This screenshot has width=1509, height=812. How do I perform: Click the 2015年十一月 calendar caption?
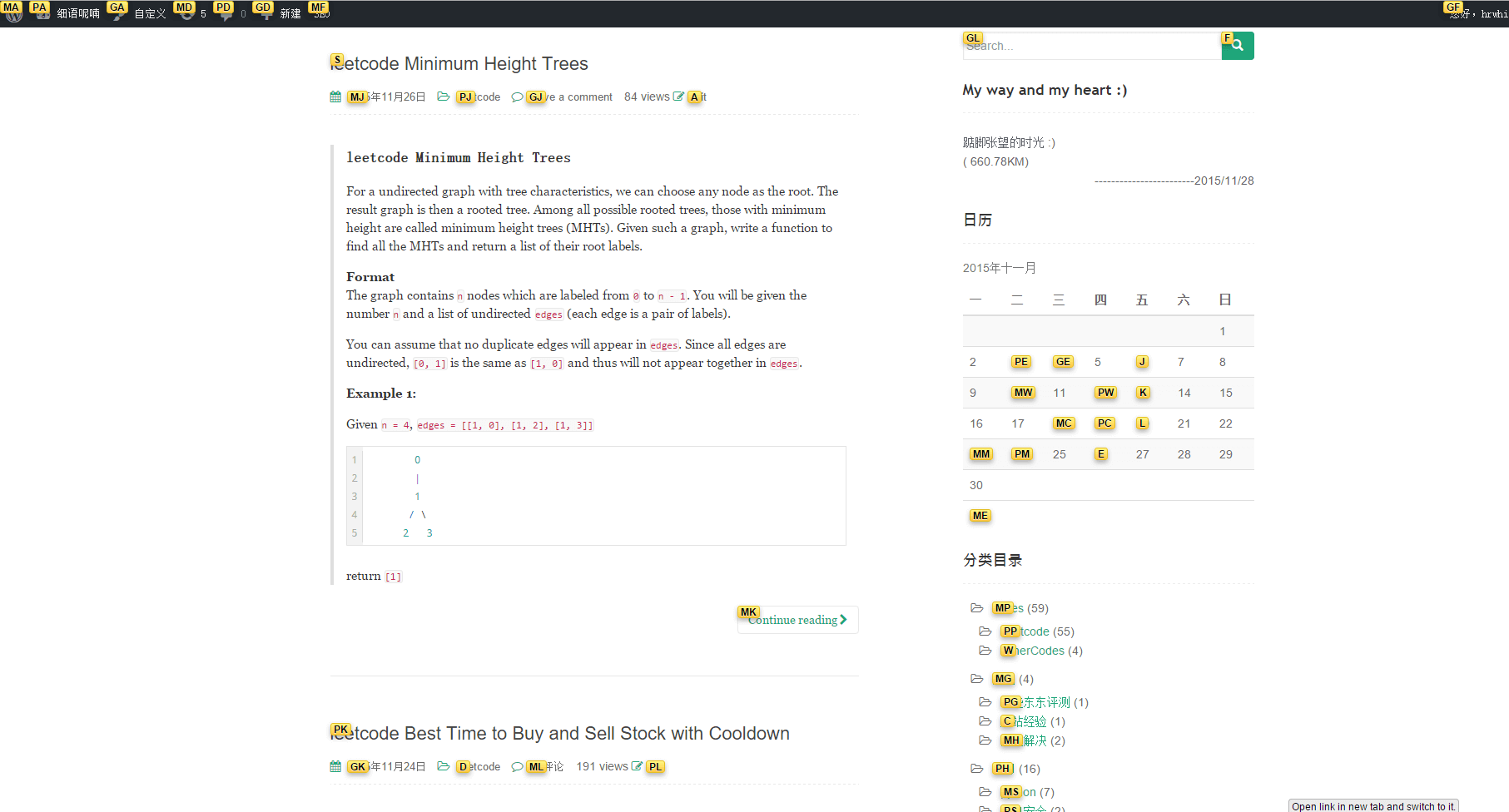coord(1000,268)
